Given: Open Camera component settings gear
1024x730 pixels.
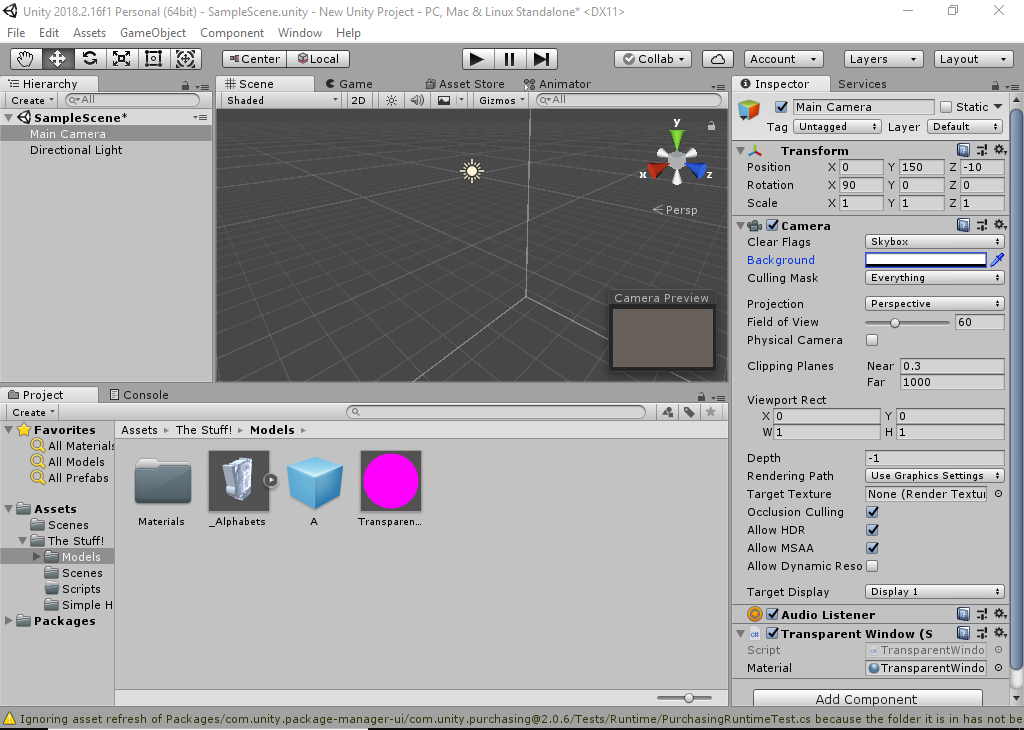Looking at the screenshot, I should click(x=1000, y=225).
